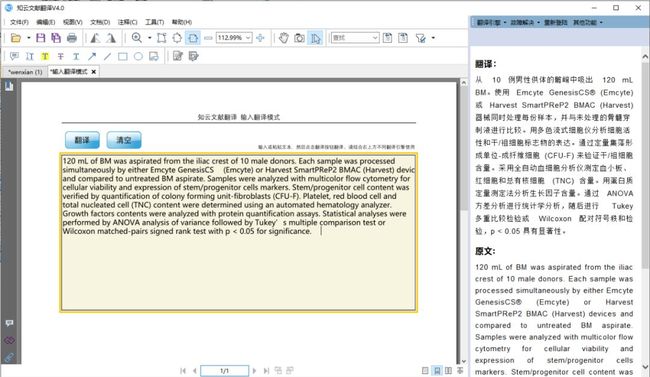Toggle the single page layout icon

[425, 371]
